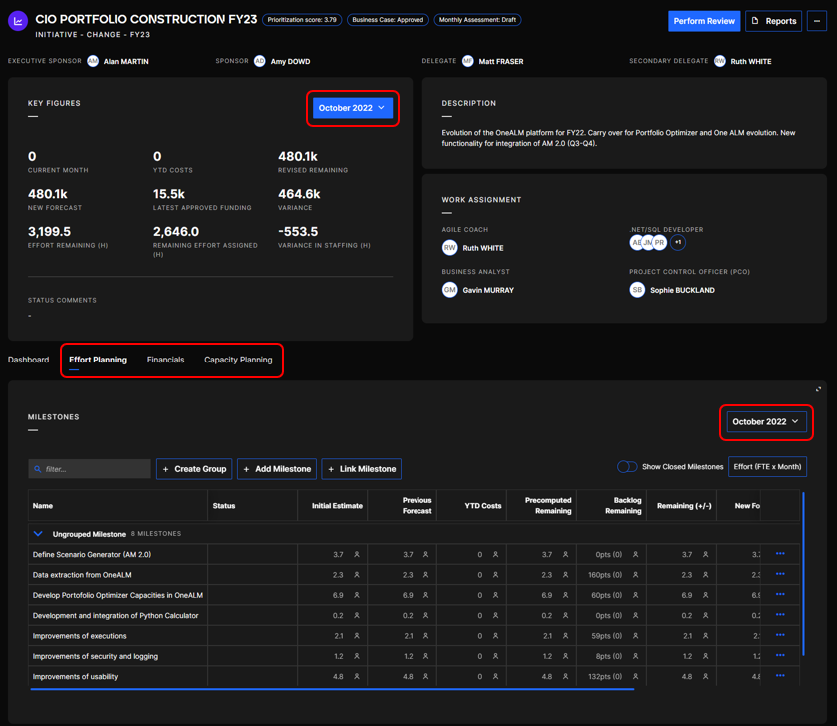Open row options for Improvements of usability

click(x=780, y=677)
